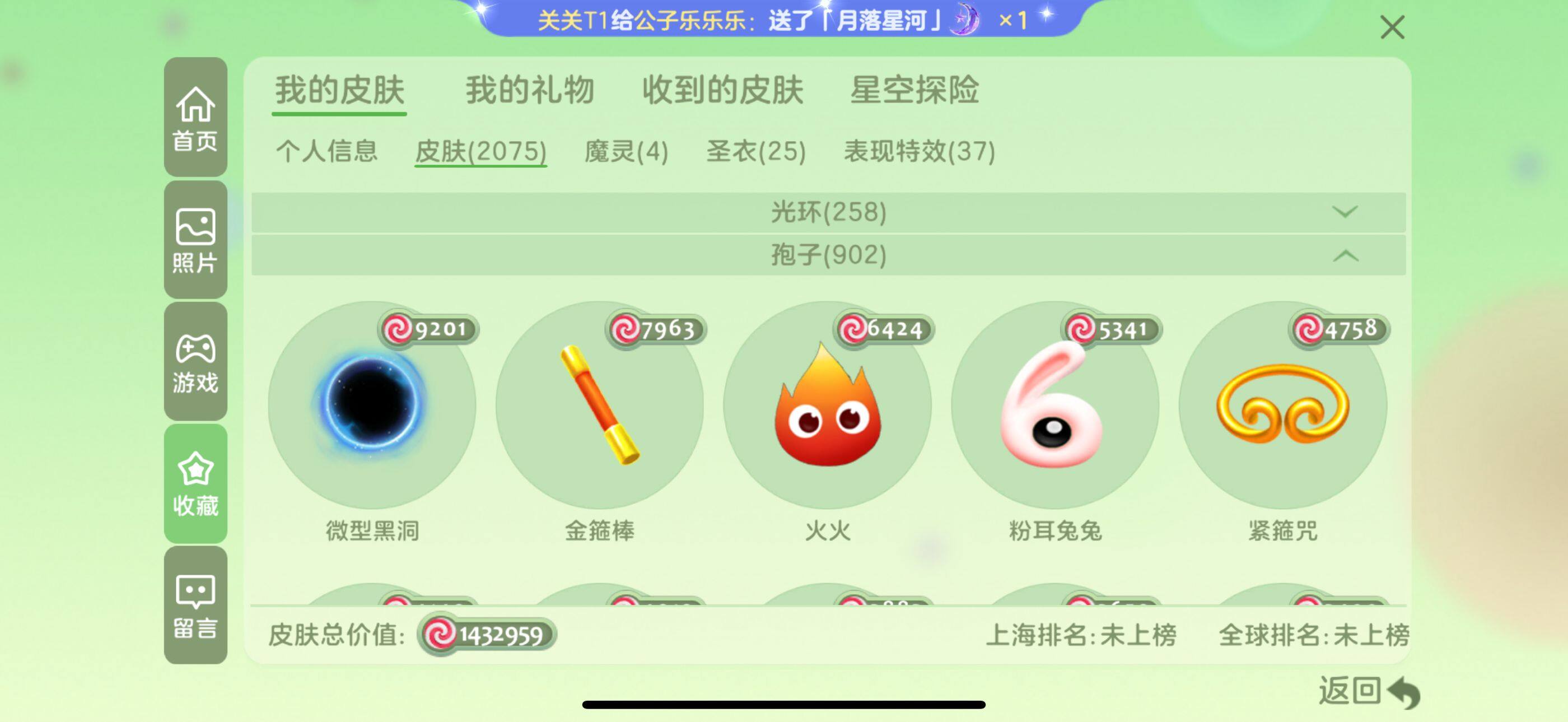Switch to the 收到的皮肤 tab

point(722,91)
